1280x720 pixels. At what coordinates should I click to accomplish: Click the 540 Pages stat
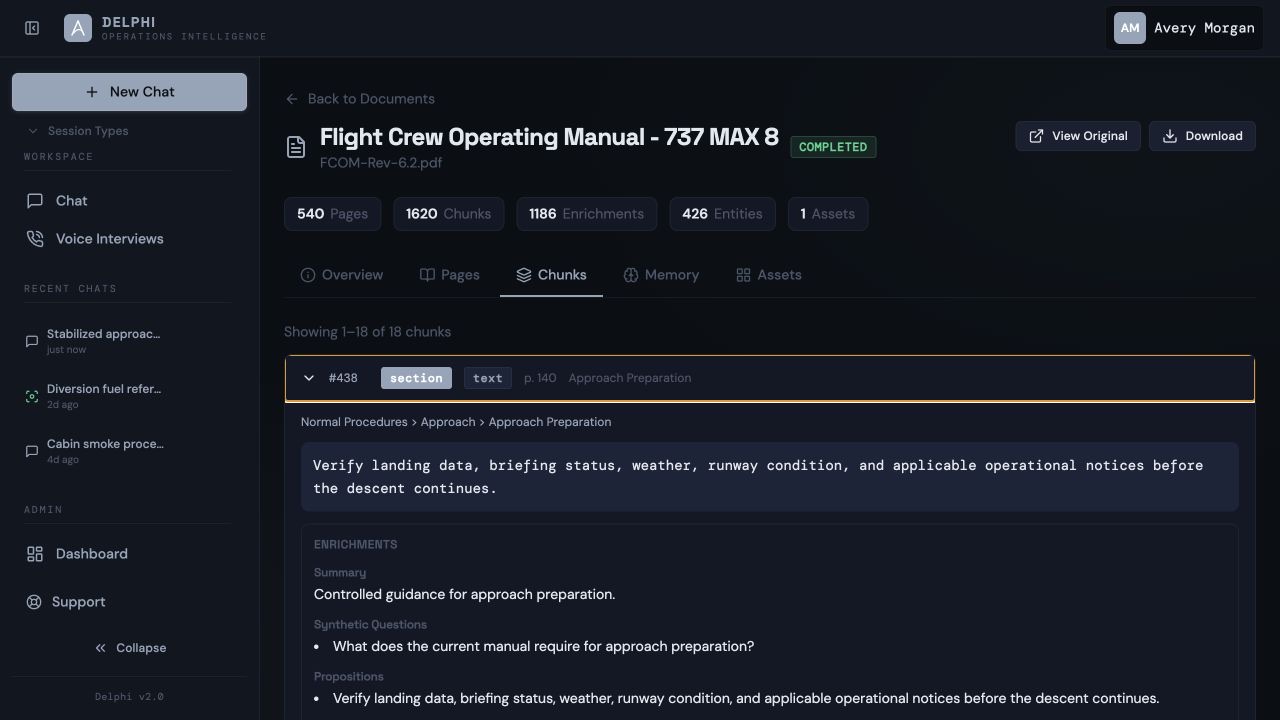pyautogui.click(x=332, y=214)
